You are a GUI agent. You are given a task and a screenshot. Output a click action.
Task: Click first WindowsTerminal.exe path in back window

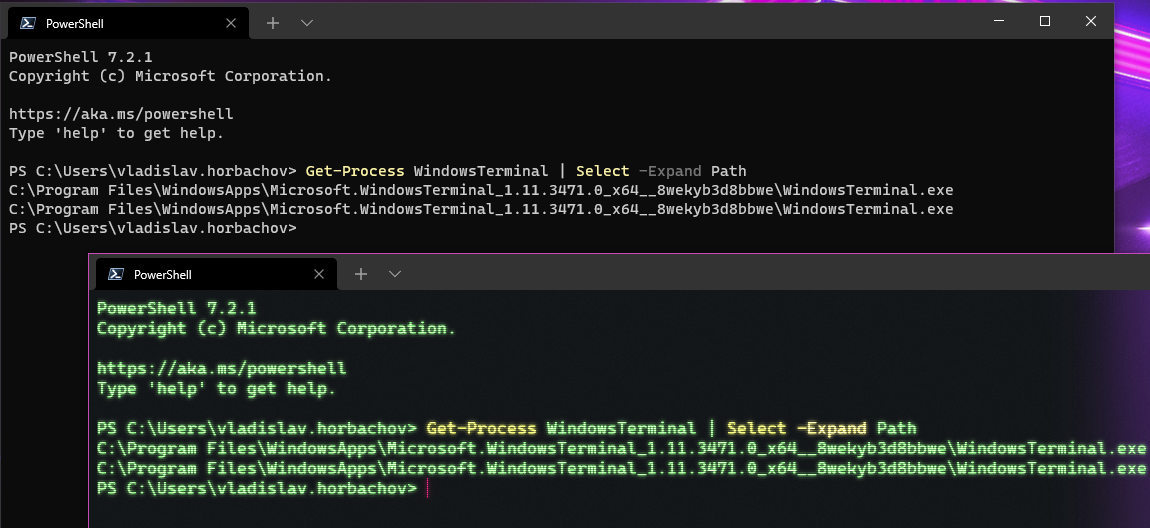[x=481, y=191]
